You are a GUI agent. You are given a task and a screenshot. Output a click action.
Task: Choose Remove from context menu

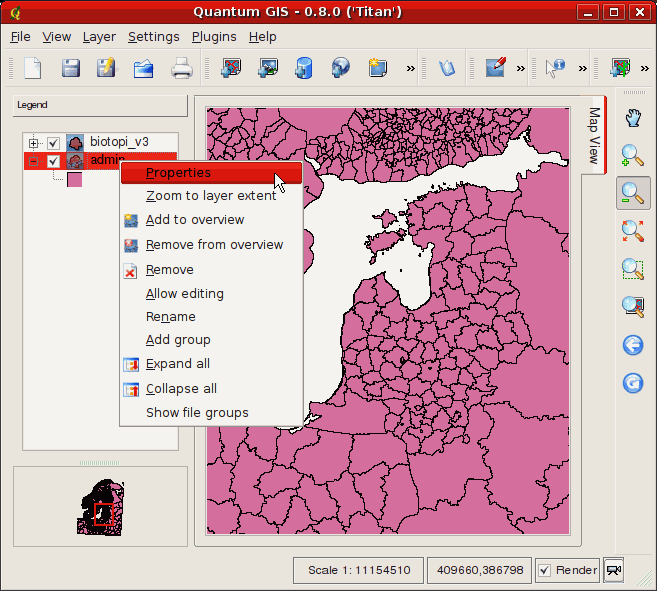211,270
